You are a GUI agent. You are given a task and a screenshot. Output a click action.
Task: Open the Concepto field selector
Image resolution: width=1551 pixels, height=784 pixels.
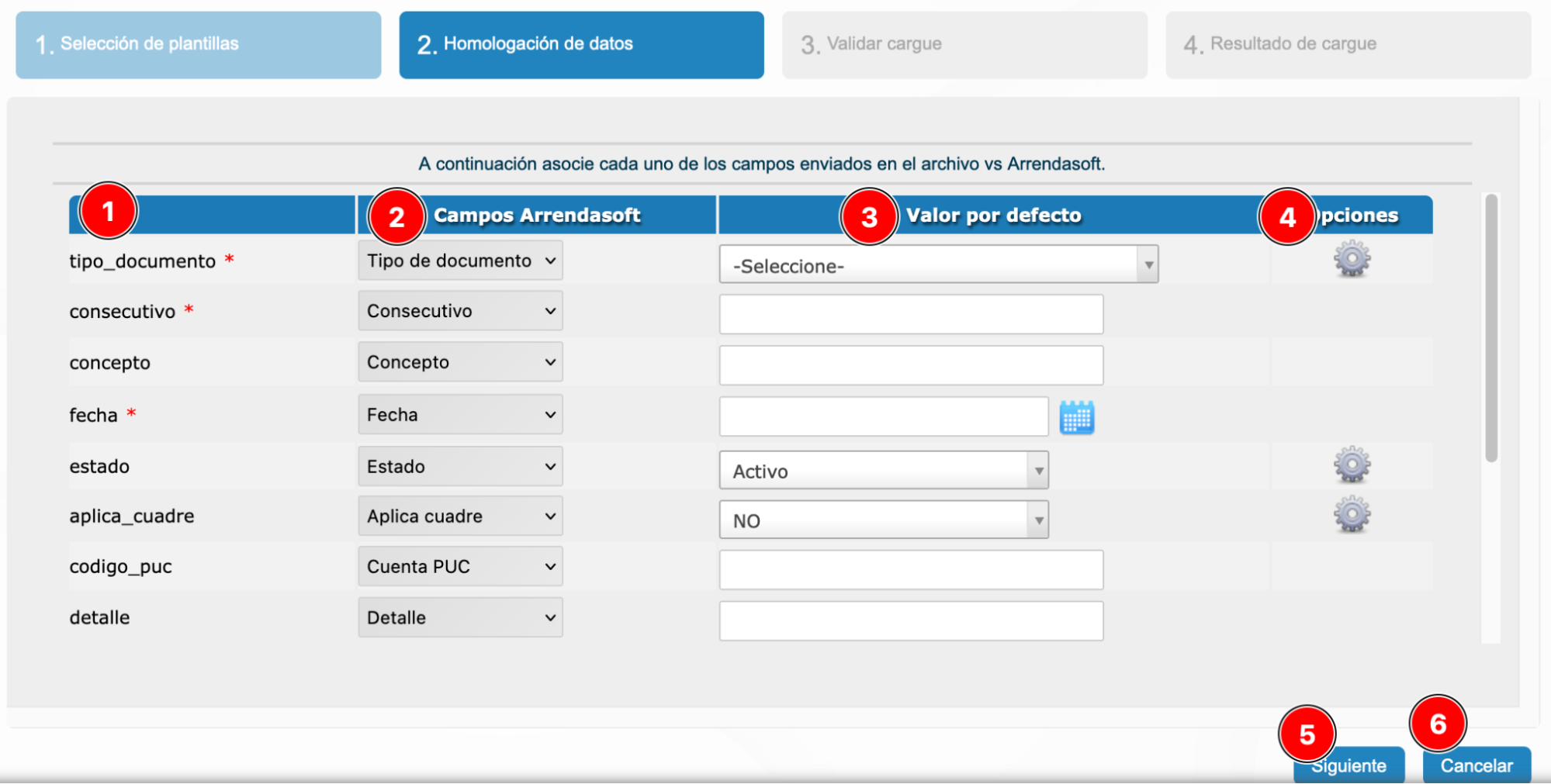[459, 361]
